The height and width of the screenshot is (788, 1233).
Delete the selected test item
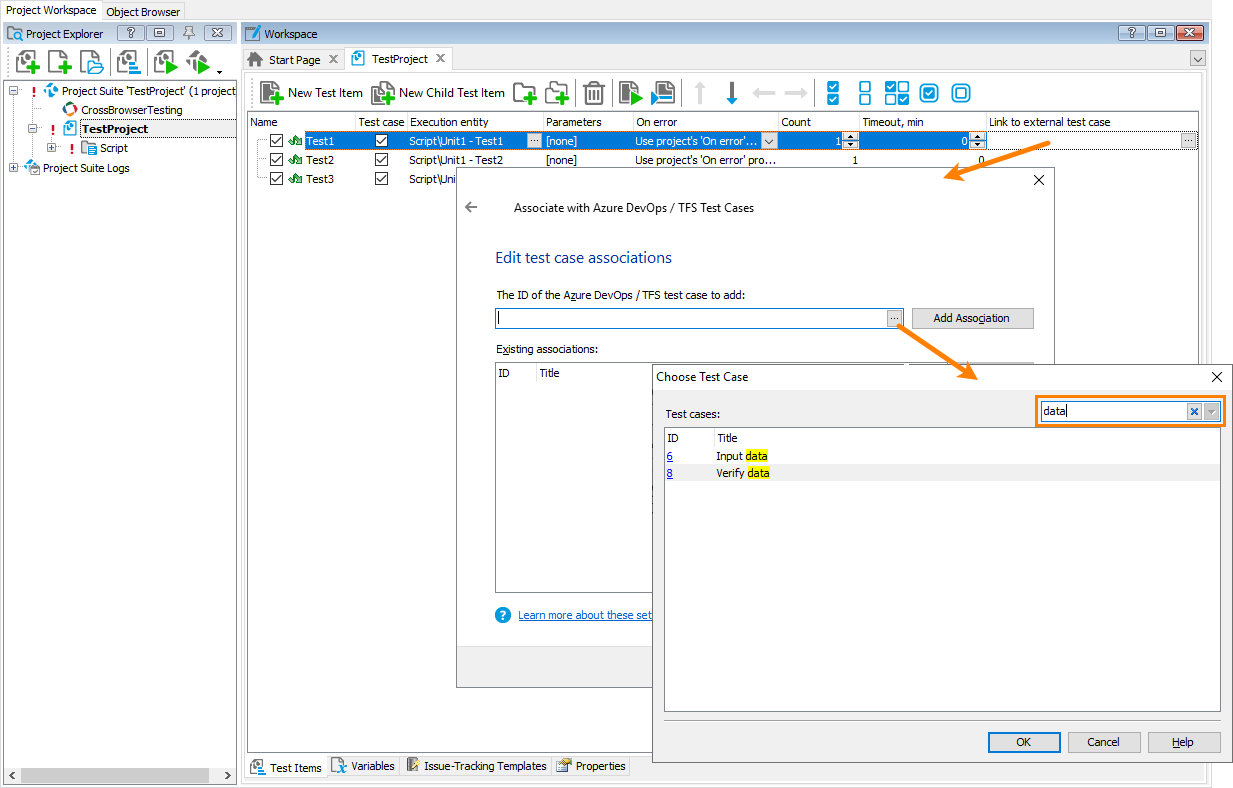point(594,92)
